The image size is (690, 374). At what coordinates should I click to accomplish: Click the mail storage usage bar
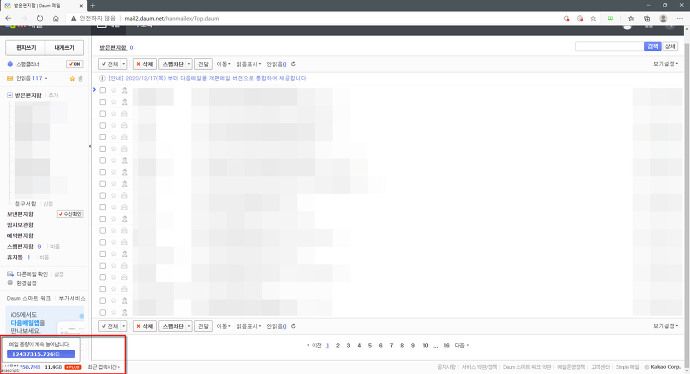(x=41, y=354)
